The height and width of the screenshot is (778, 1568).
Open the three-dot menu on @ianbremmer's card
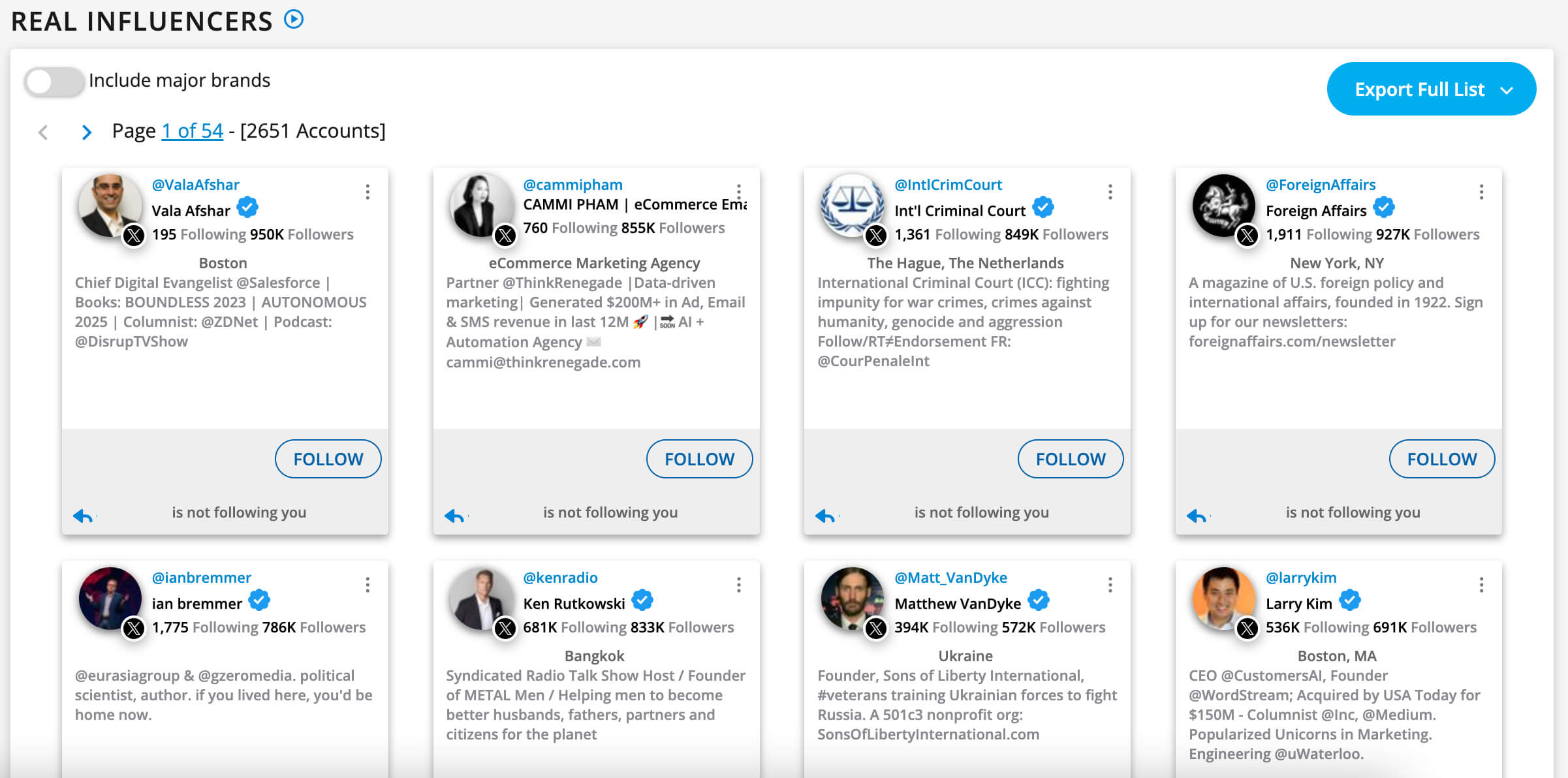[368, 583]
